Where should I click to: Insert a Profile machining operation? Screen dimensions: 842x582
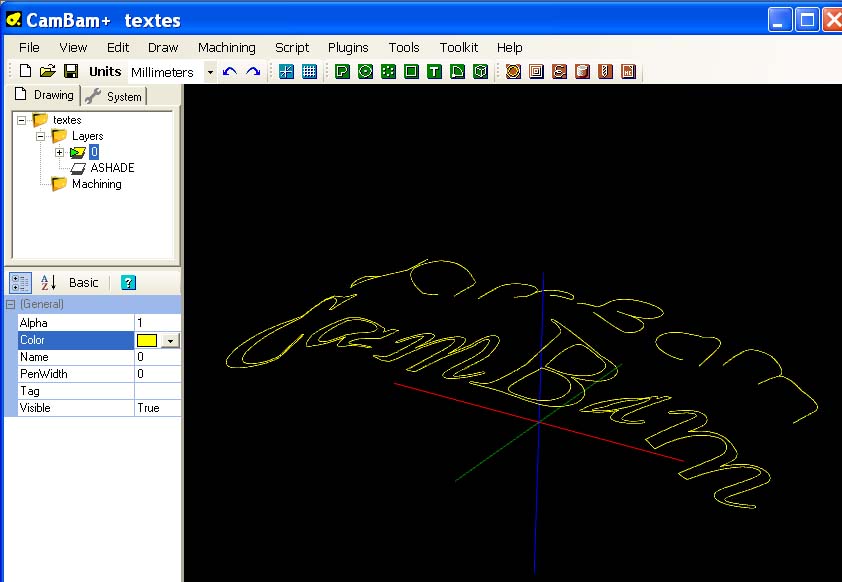[x=513, y=71]
